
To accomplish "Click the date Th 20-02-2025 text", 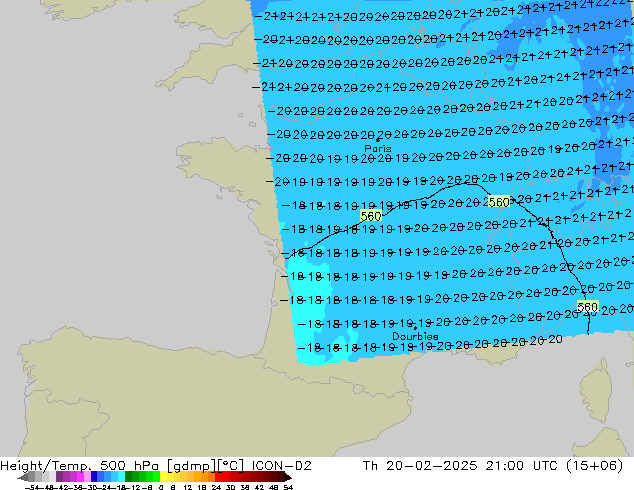I will [420, 466].
